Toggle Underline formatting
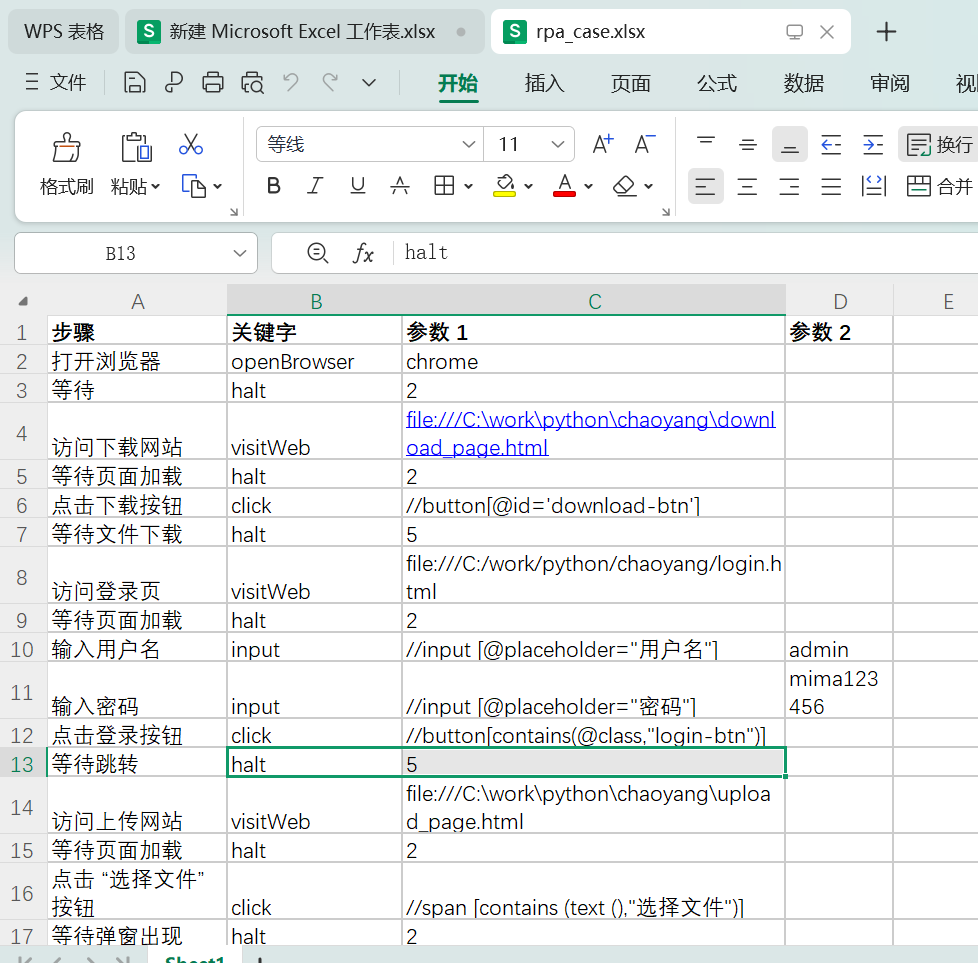This screenshot has width=978, height=963. click(357, 185)
